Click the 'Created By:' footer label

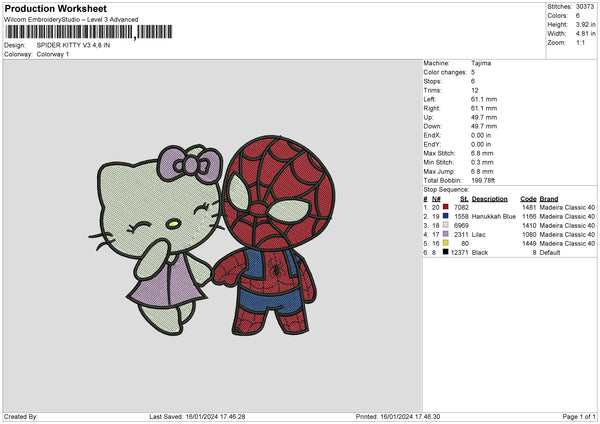tap(21, 417)
